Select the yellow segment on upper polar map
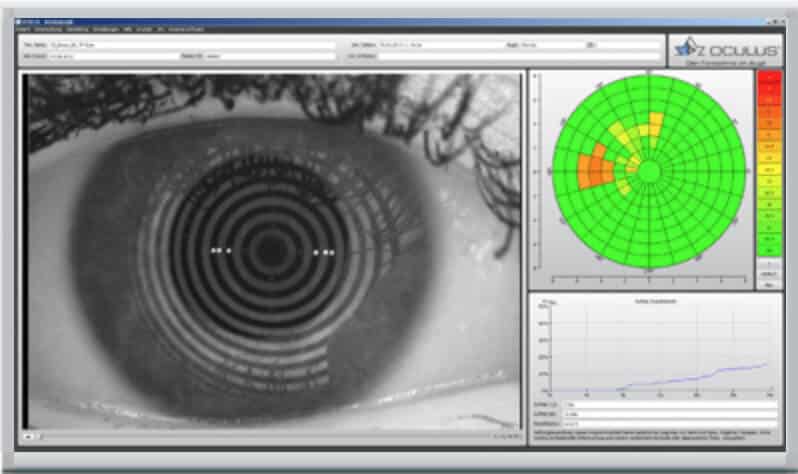Image resolution: width=798 pixels, height=474 pixels. pyautogui.click(x=652, y=124)
